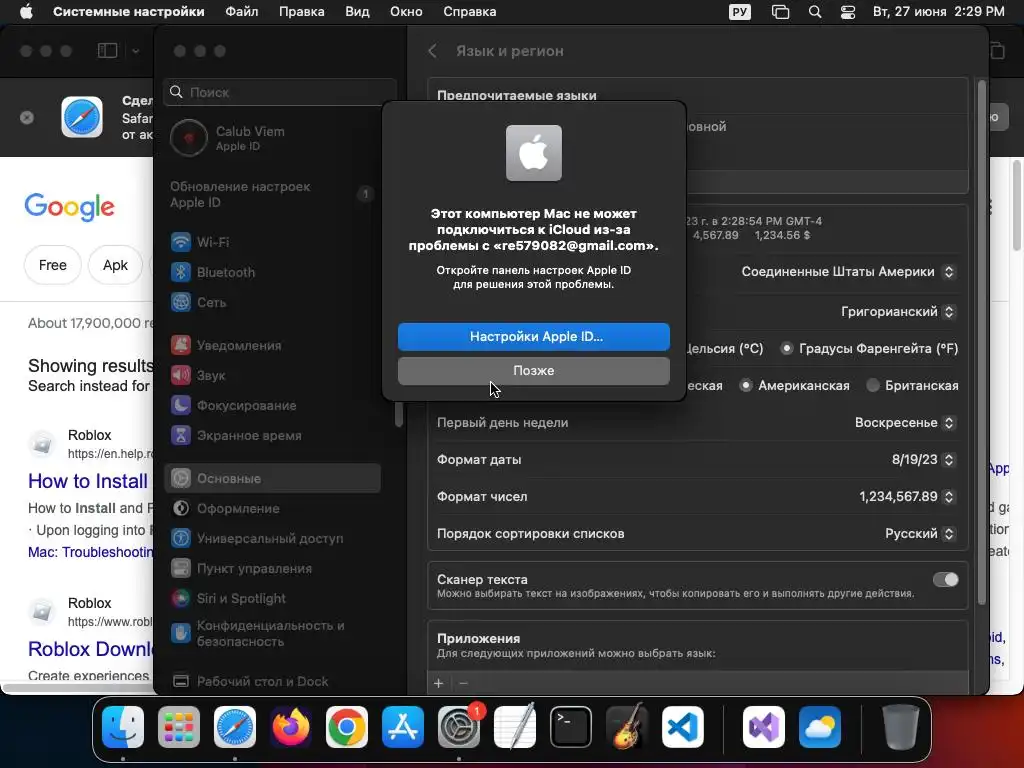Image resolution: width=1024 pixels, height=768 pixels.
Task: Open TextEdit from the Dock
Action: pyautogui.click(x=515, y=727)
